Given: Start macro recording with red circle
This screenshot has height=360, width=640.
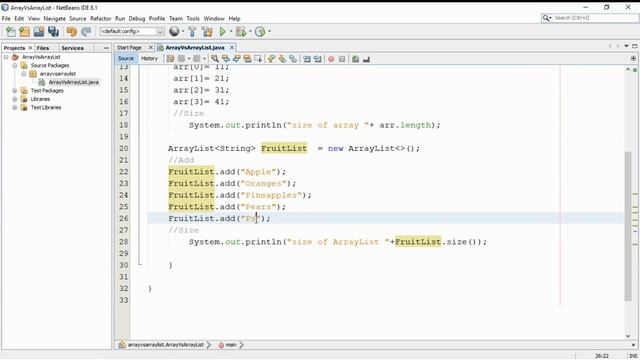Looking at the screenshot, I should click(x=331, y=59).
